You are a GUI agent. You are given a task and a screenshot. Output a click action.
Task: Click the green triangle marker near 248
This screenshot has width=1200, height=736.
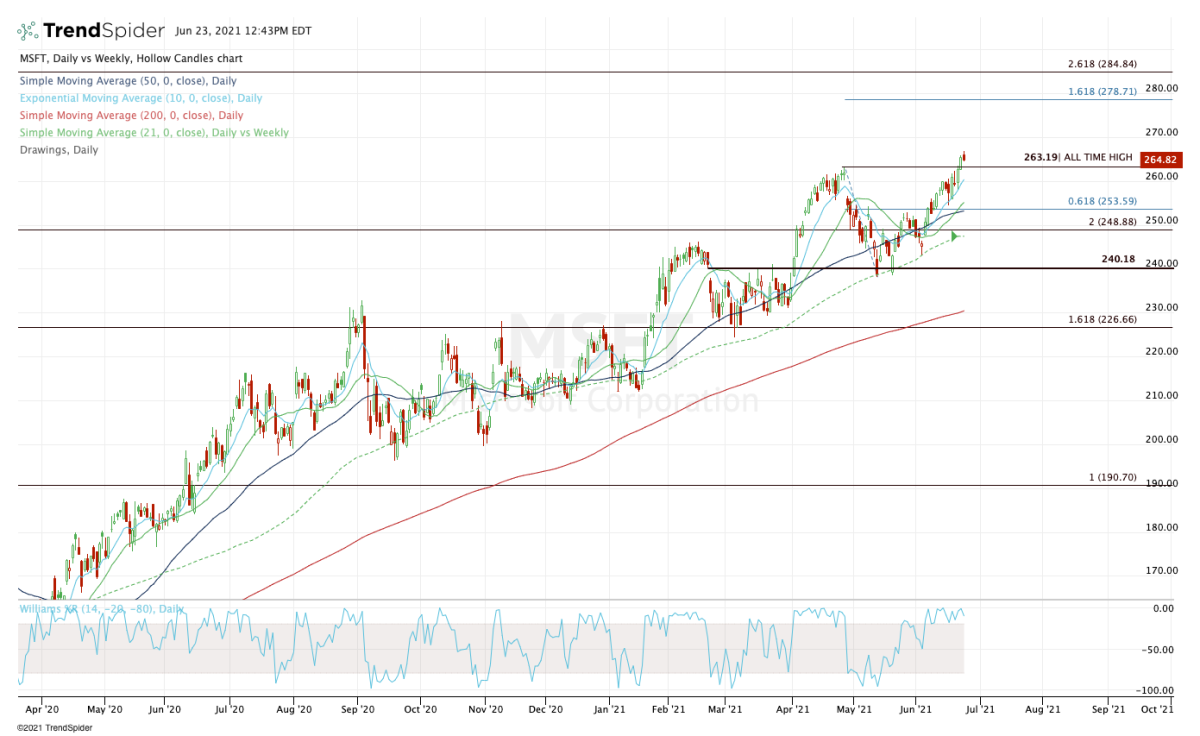pyautogui.click(x=955, y=237)
